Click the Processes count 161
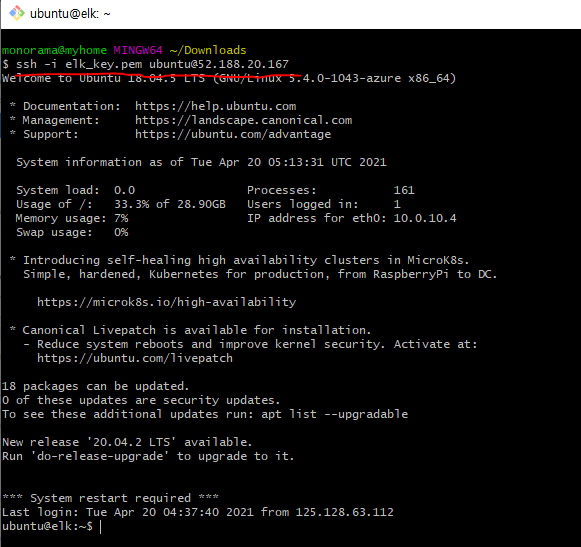The image size is (581, 547). tap(404, 190)
